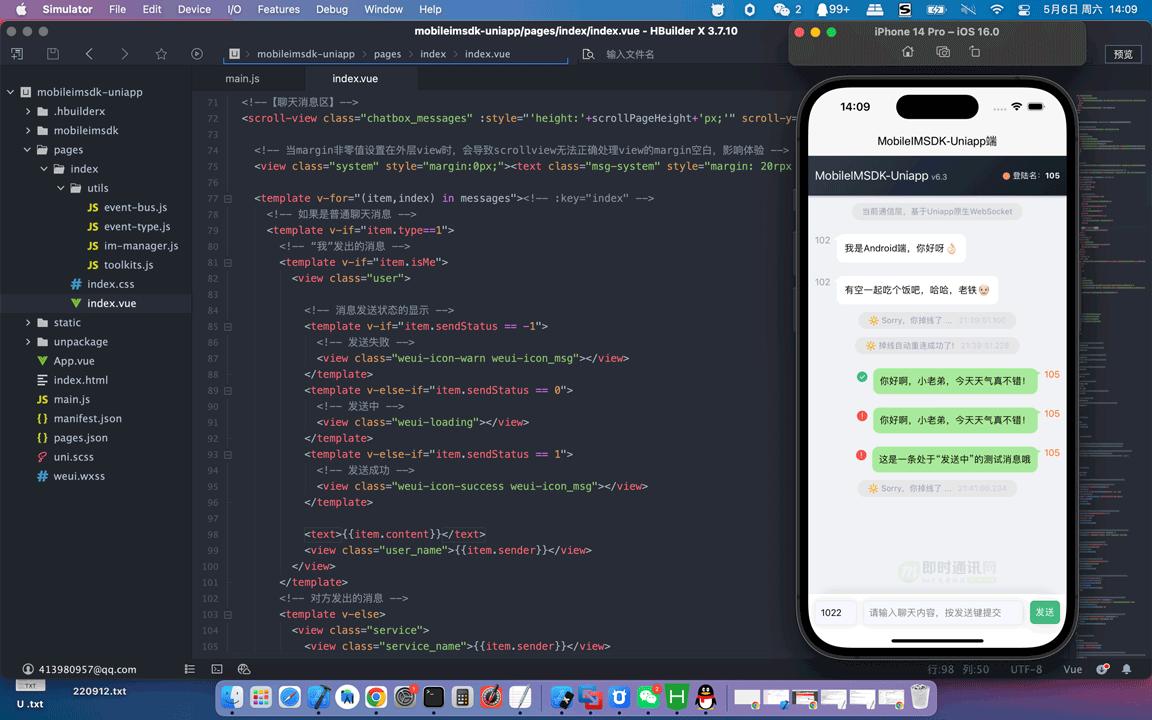
Task: Click the user account icon beside 413980957@qq.com
Action: 28,669
